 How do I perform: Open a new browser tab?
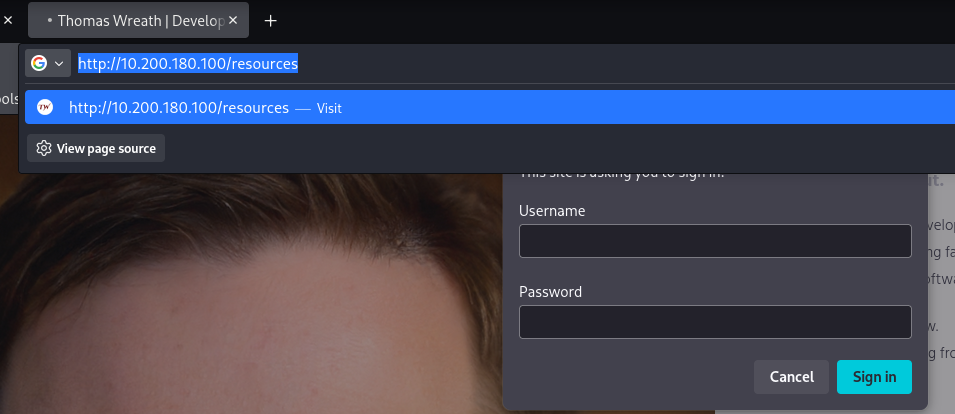tap(270, 20)
